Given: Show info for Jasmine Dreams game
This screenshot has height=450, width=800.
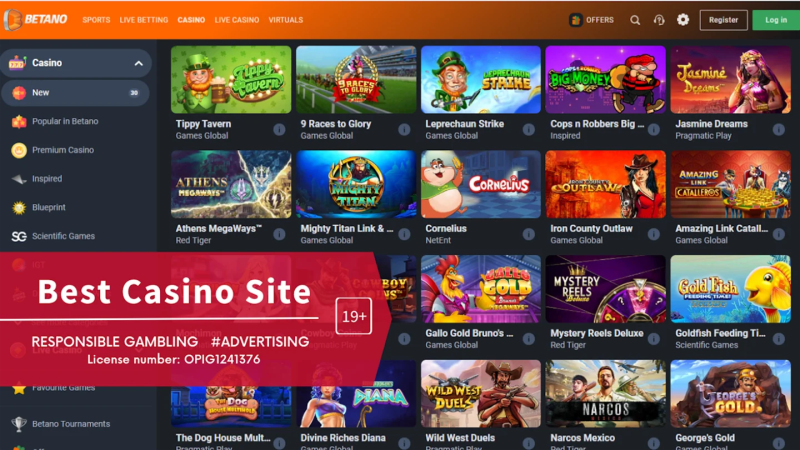Looking at the screenshot, I should click(779, 130).
